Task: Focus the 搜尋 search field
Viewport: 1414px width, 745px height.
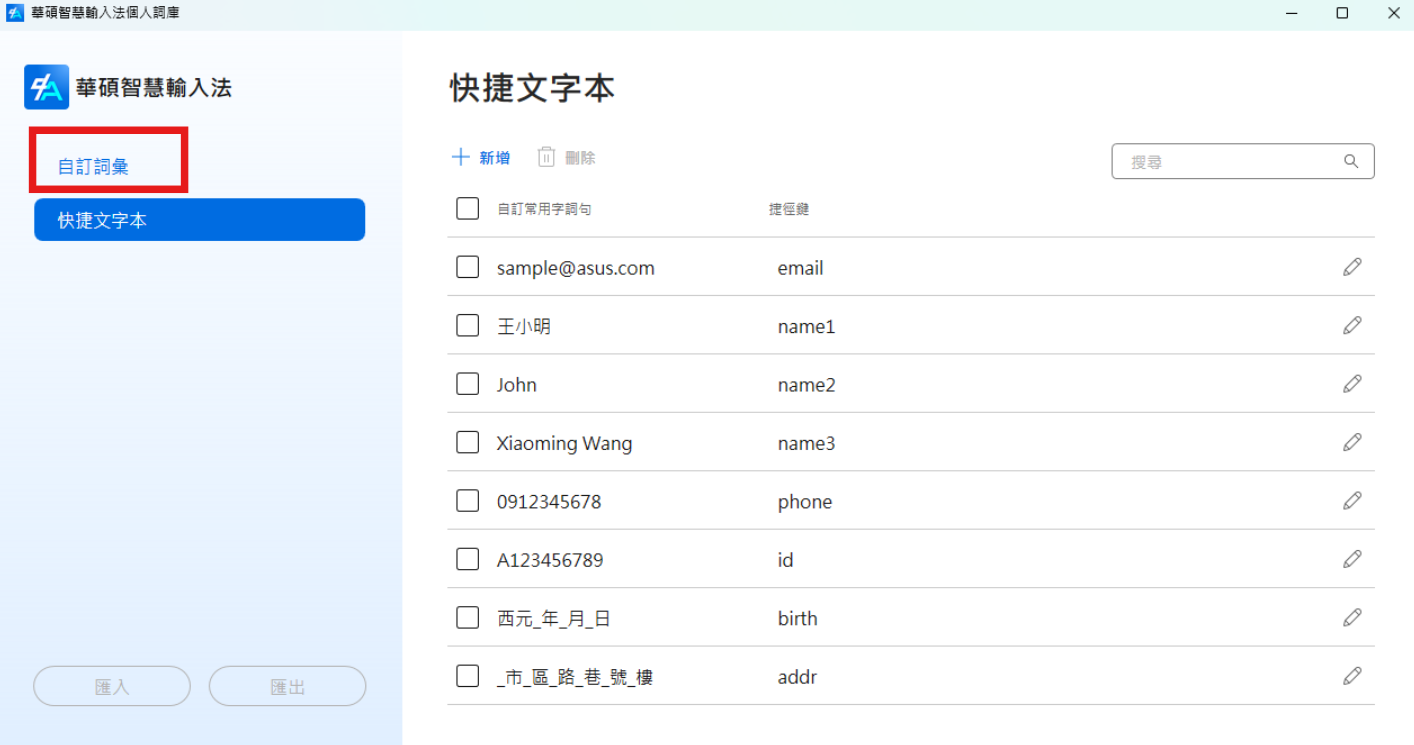Action: tap(1243, 161)
